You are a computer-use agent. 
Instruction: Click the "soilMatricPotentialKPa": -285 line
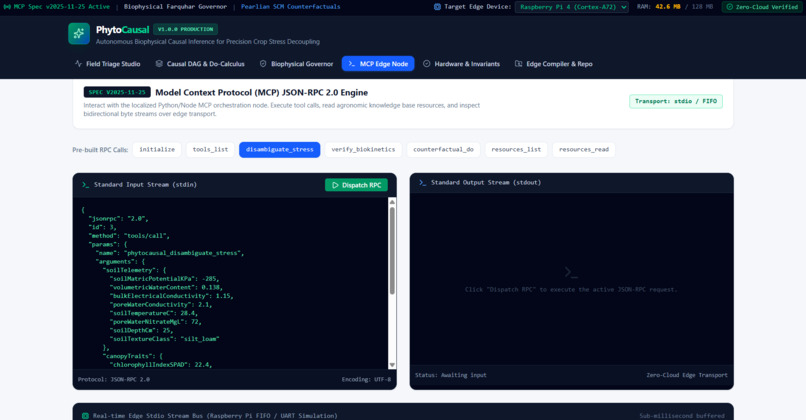click(x=163, y=279)
